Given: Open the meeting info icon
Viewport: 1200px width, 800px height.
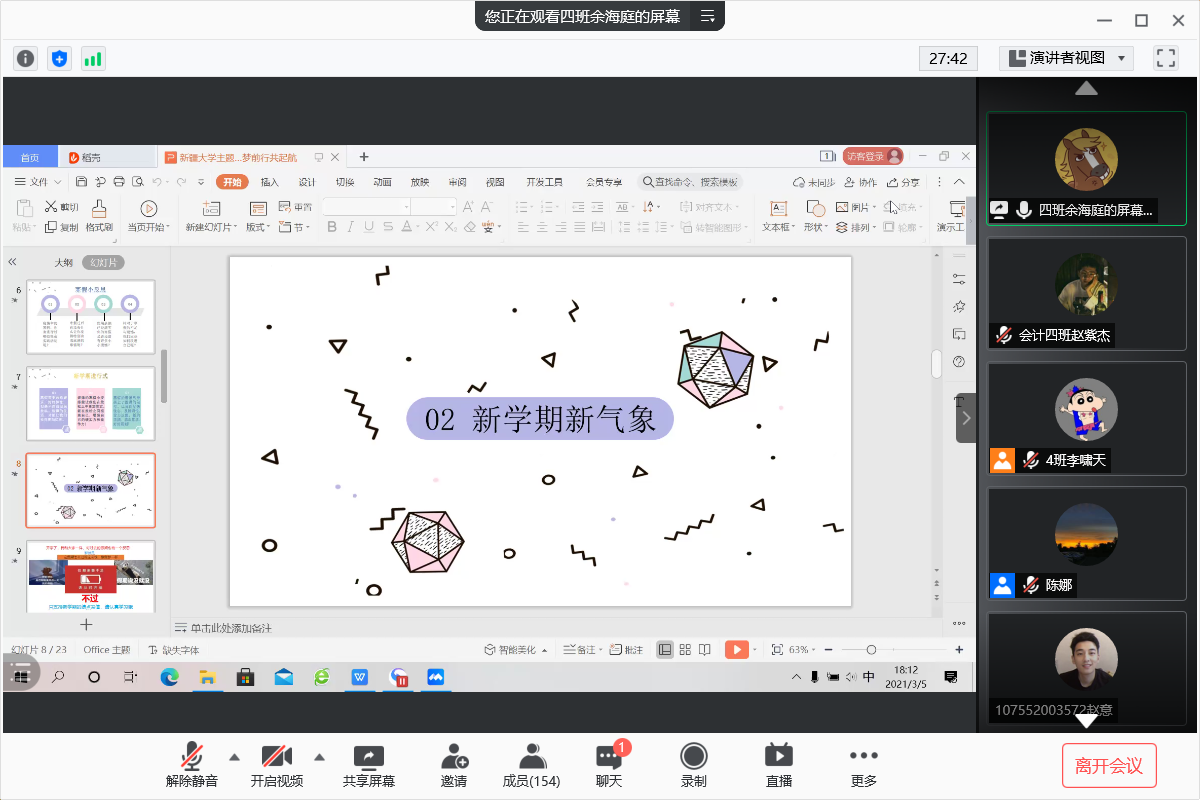Looking at the screenshot, I should (x=26, y=58).
